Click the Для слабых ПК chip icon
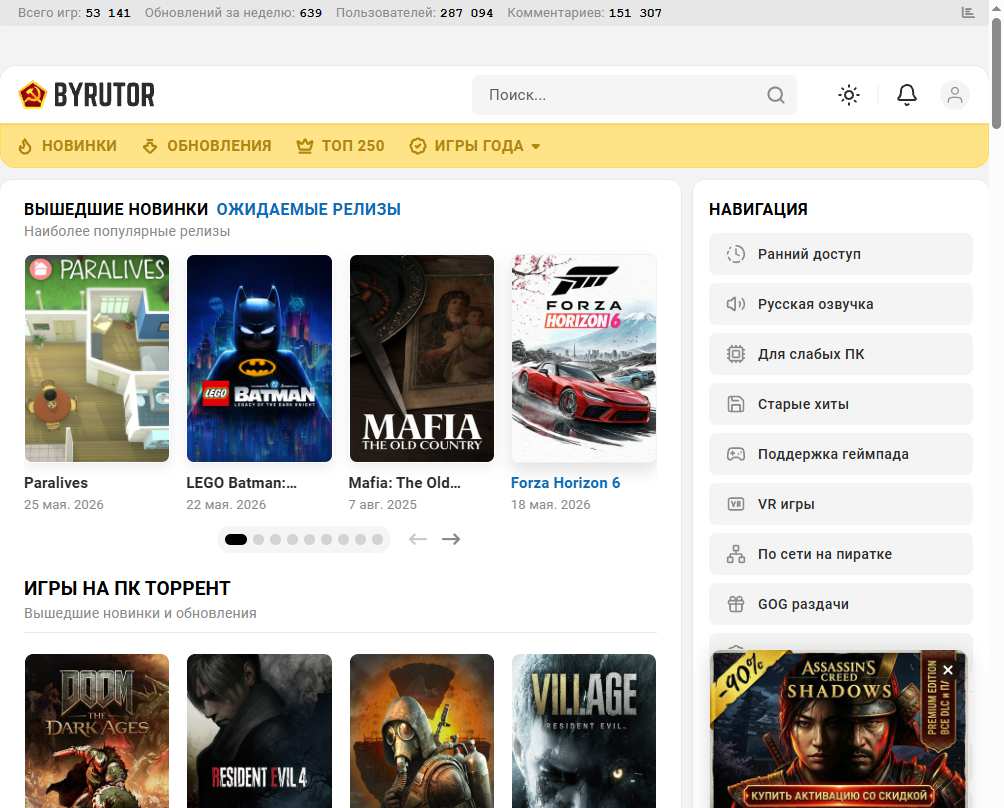The image size is (1004, 808). (736, 354)
